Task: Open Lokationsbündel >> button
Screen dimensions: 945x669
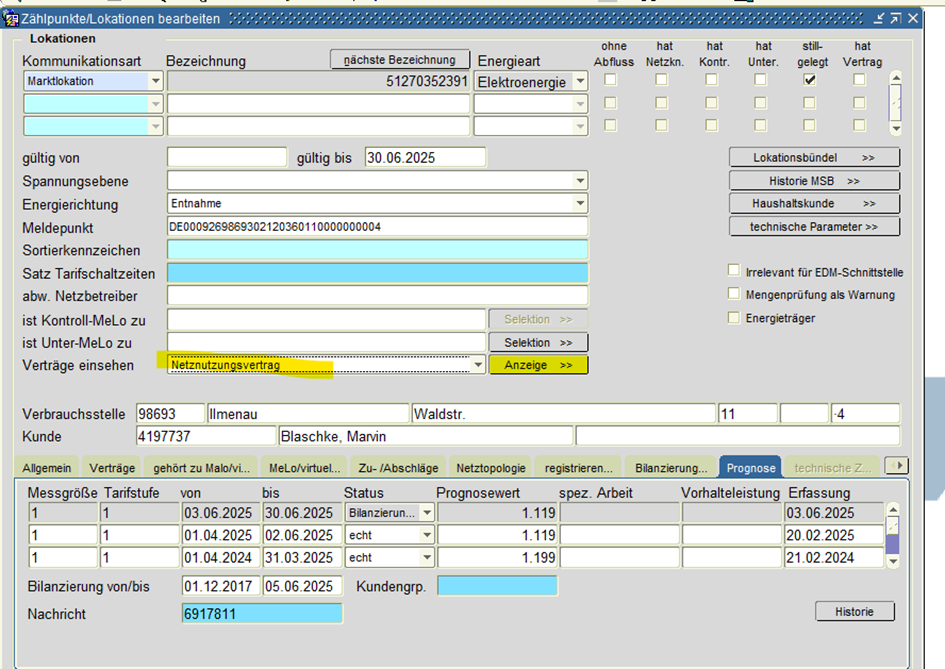Action: (814, 158)
